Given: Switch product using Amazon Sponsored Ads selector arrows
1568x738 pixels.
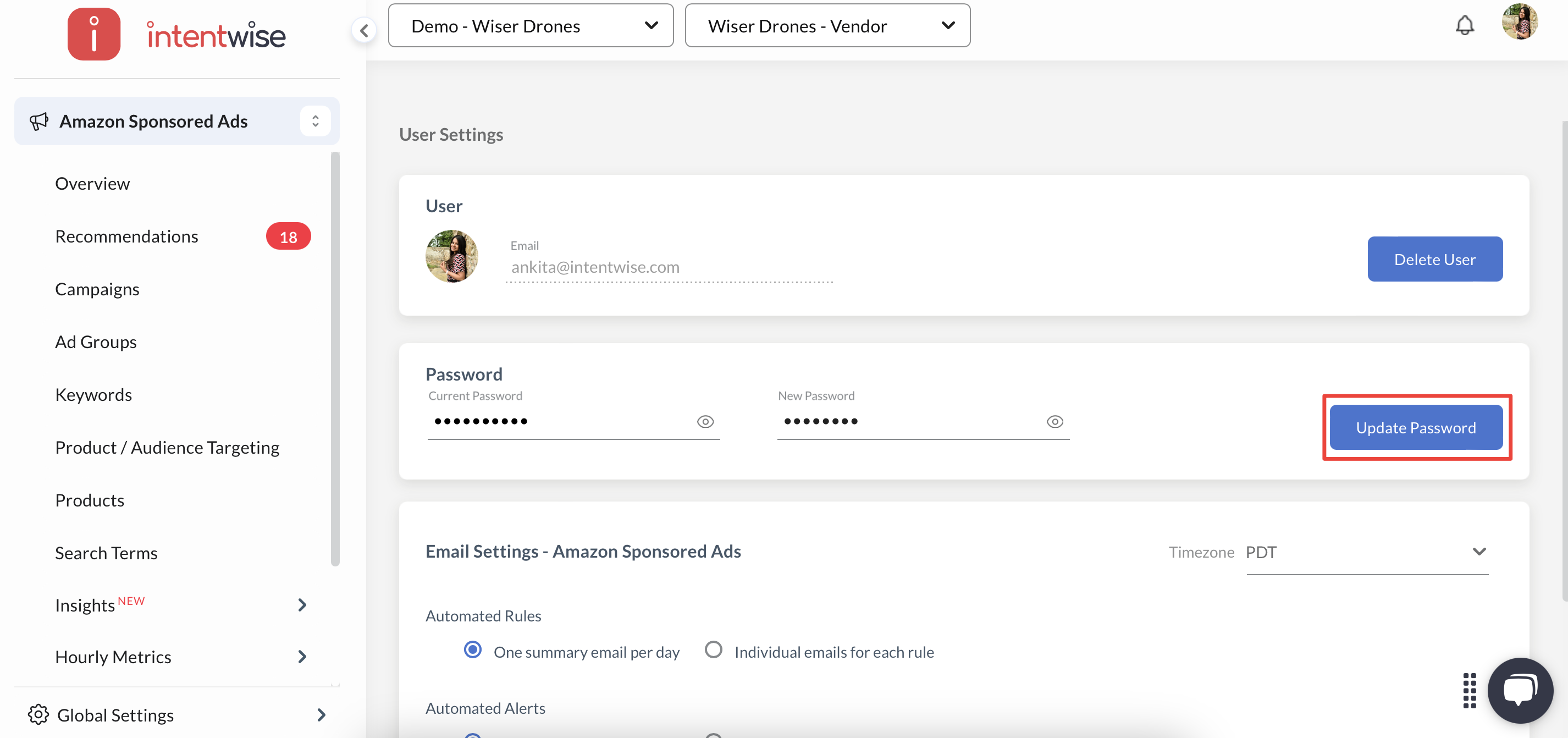Looking at the screenshot, I should (316, 120).
